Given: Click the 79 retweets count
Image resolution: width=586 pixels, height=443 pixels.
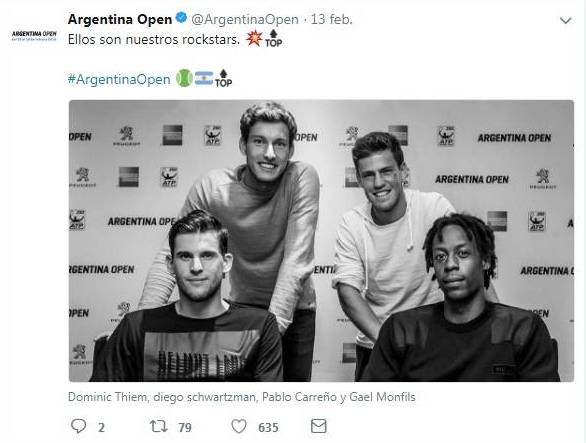Looking at the screenshot, I should point(185,427).
